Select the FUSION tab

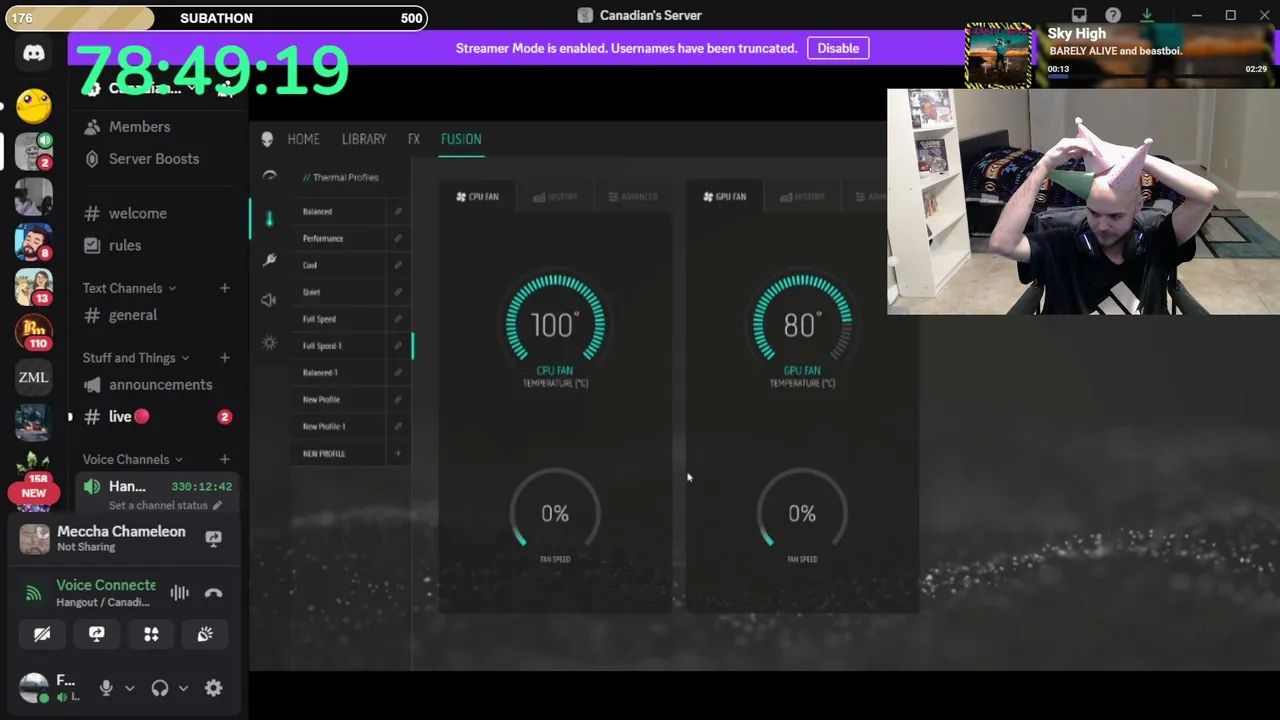click(461, 139)
